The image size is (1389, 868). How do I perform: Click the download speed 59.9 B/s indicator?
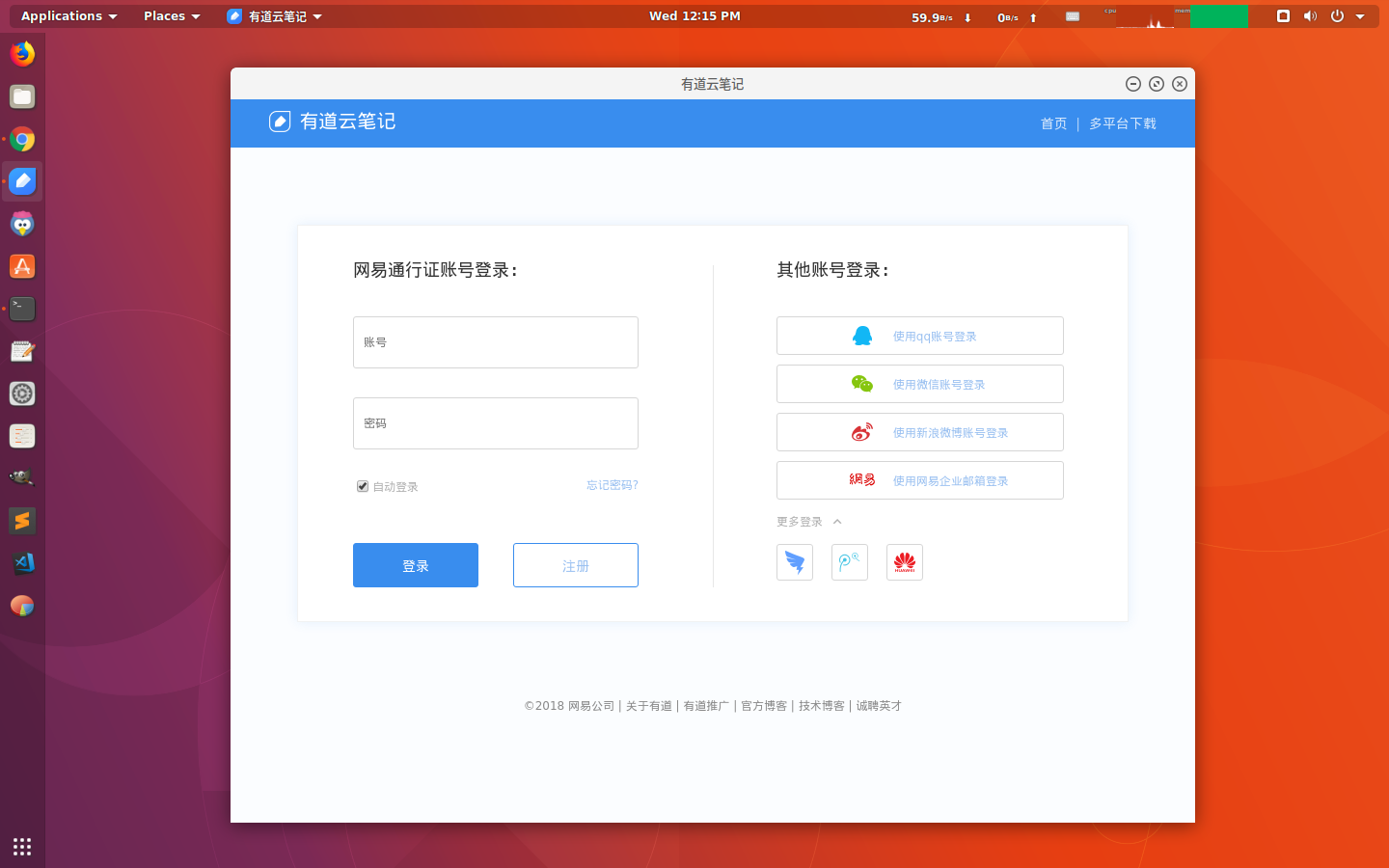tap(941, 17)
